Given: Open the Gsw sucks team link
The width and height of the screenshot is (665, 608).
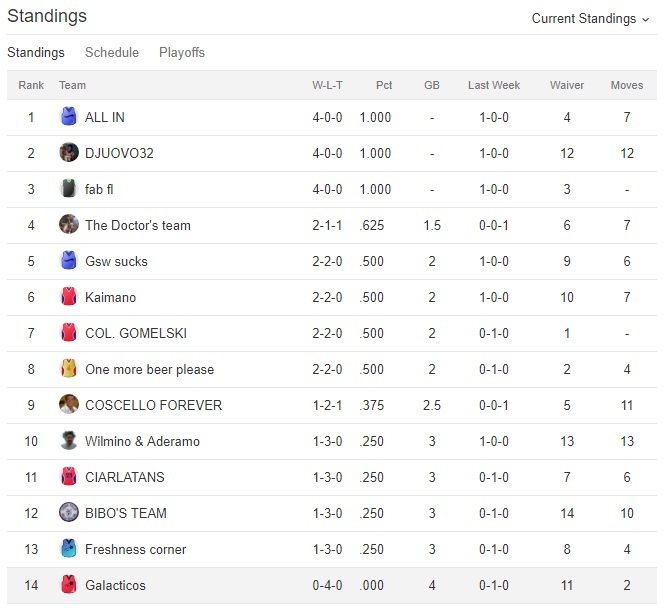Looking at the screenshot, I should click(116, 261).
